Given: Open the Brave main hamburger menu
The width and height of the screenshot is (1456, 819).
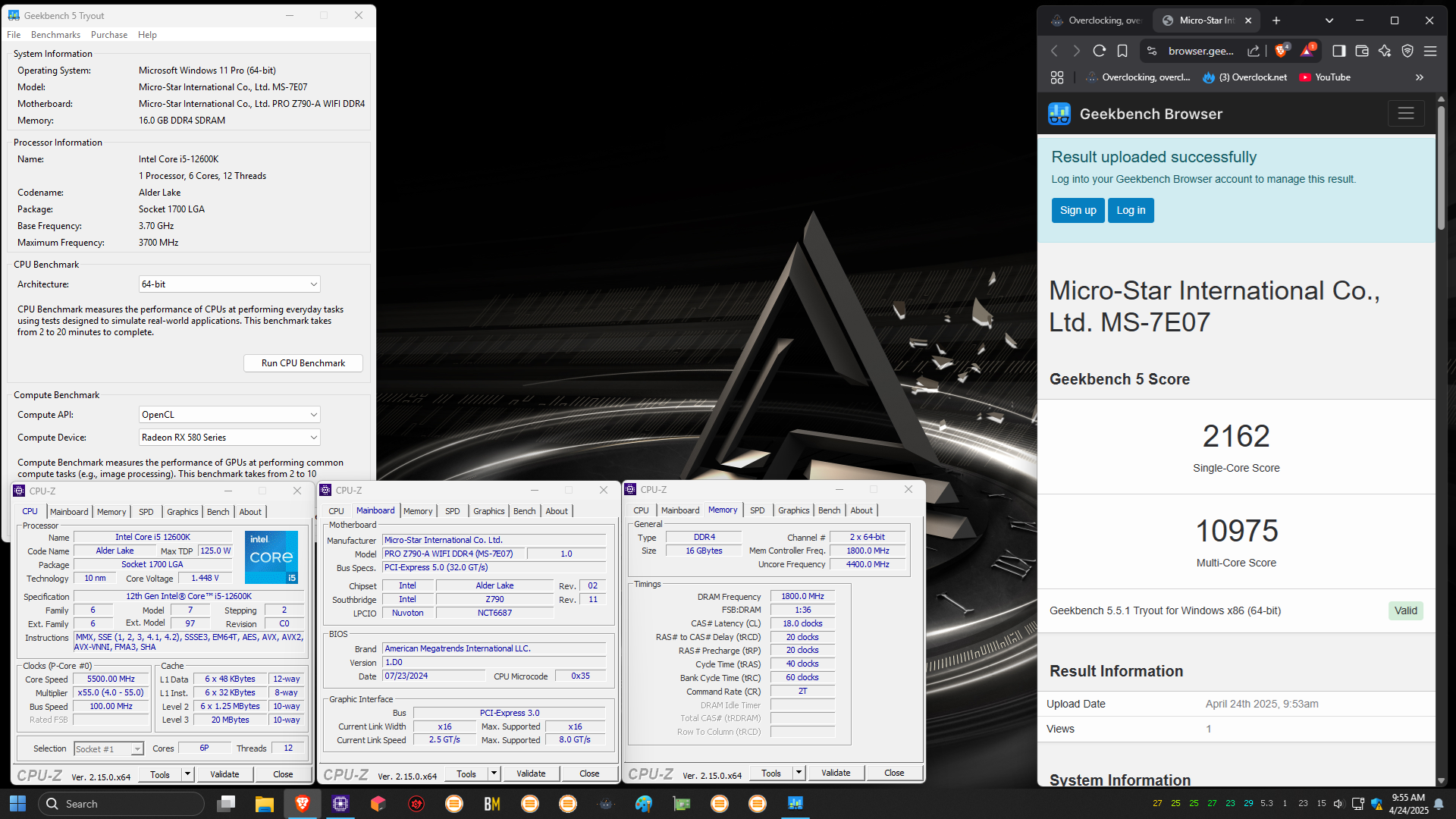Looking at the screenshot, I should point(1430,51).
